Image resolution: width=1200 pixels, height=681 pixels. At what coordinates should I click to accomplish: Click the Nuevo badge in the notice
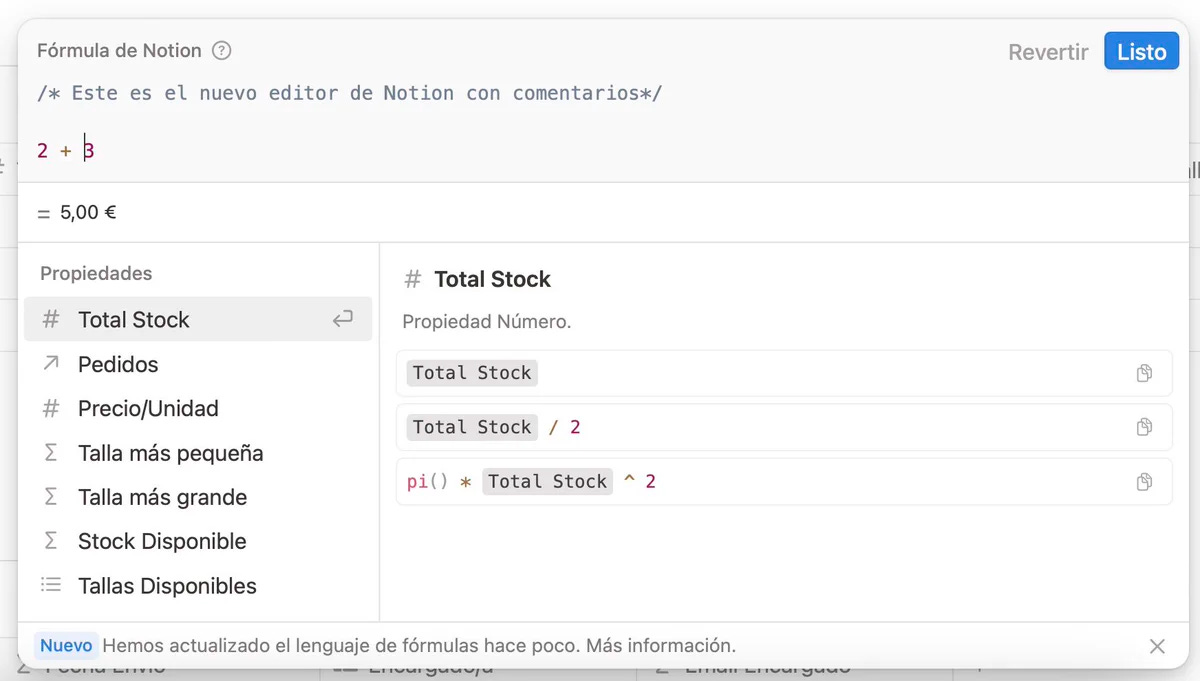66,646
